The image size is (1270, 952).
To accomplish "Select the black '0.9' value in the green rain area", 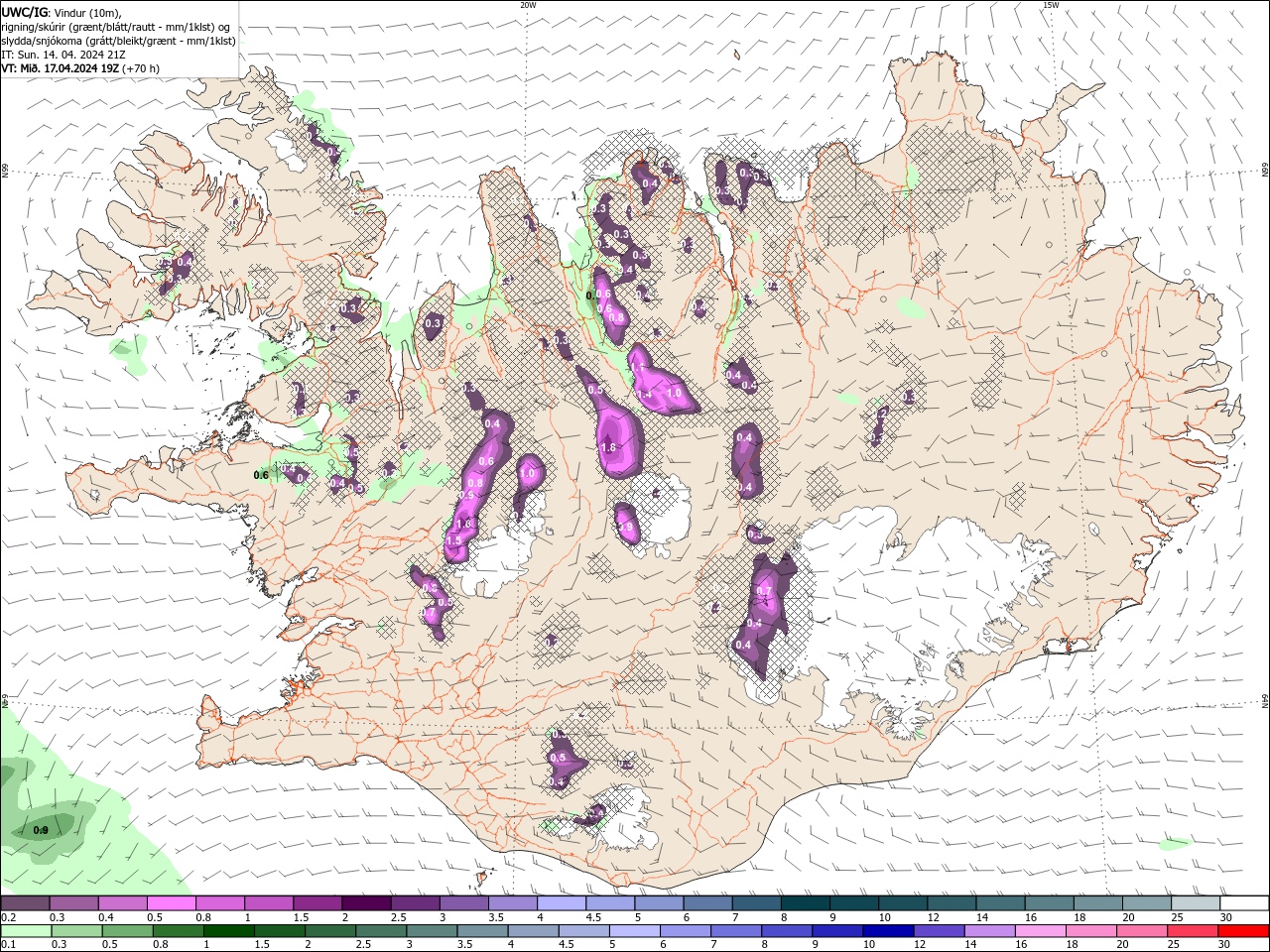I will [41, 830].
